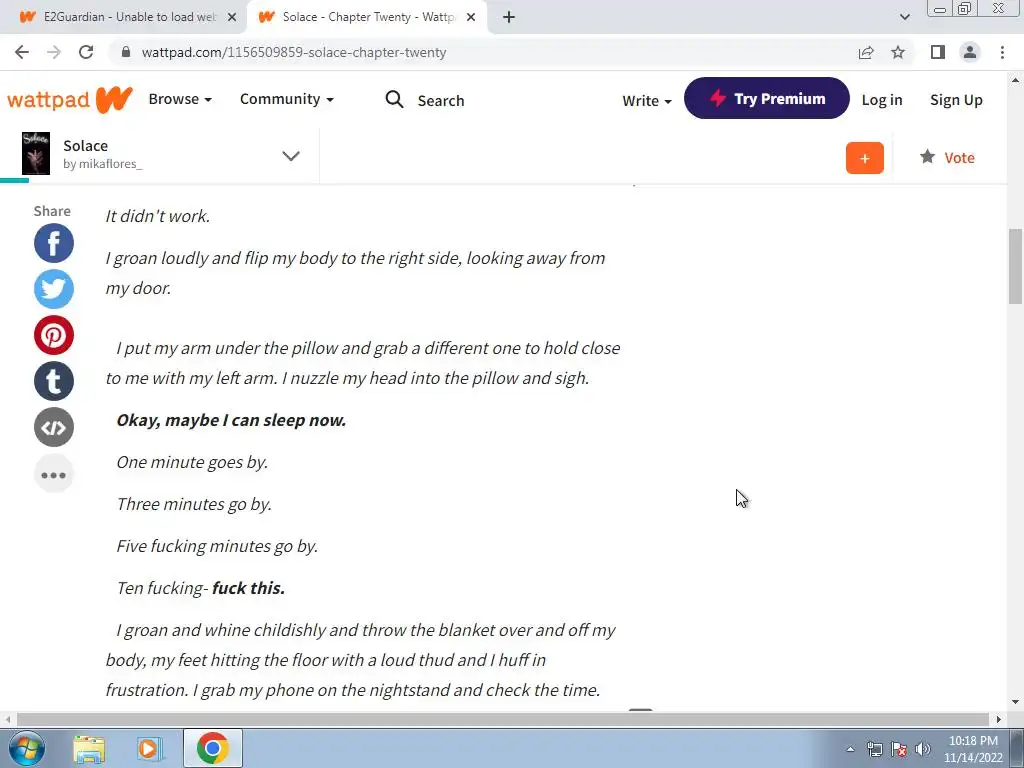The width and height of the screenshot is (1024, 768).
Task: Share via the Tumblr icon
Action: [54, 381]
